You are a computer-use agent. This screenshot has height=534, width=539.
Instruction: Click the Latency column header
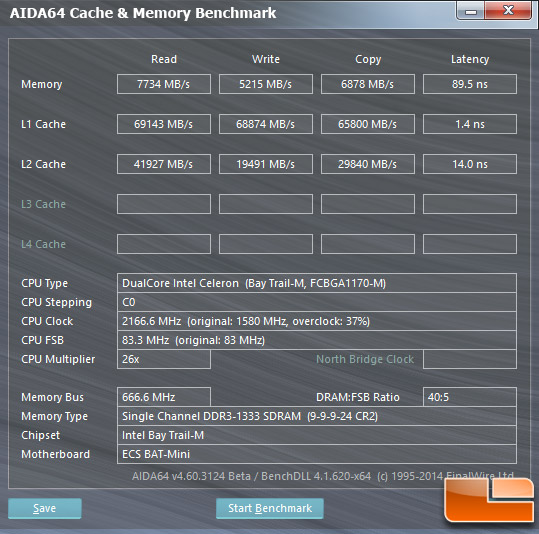pyautogui.click(x=470, y=59)
